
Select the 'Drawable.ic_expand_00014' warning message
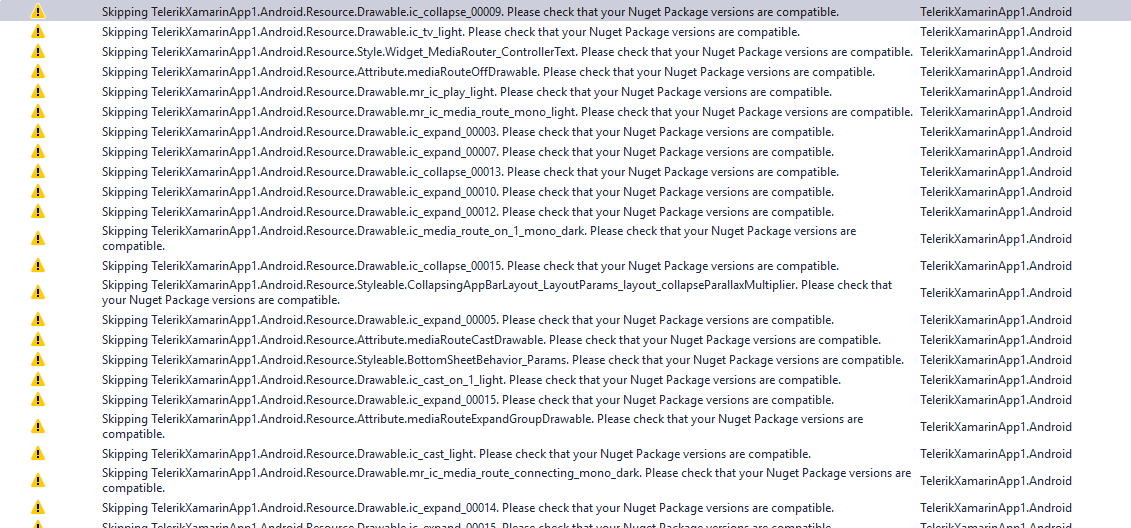tap(467, 508)
